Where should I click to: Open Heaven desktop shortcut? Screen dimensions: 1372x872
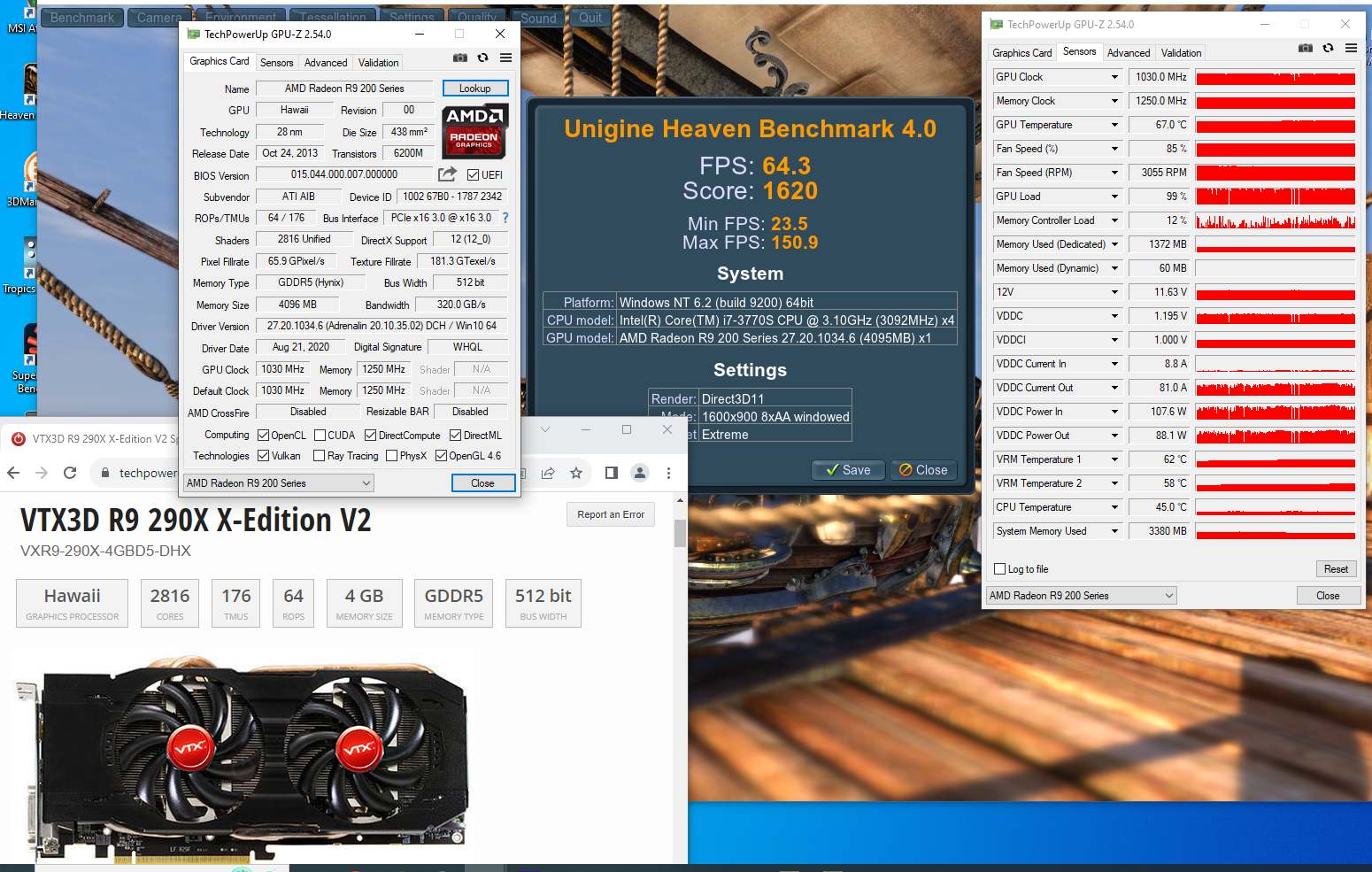(x=19, y=92)
